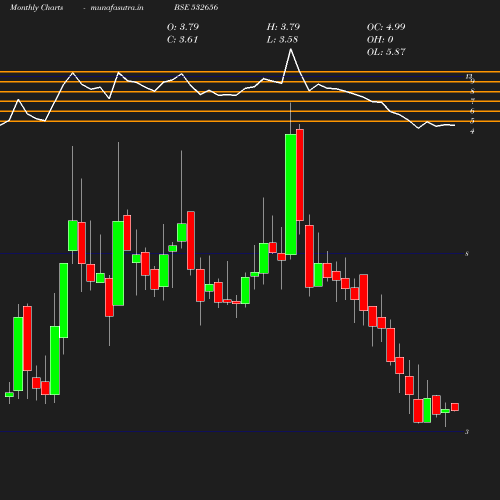Click the 'Monthly Charts' title text
The image size is (500, 500).
(x=37, y=7)
